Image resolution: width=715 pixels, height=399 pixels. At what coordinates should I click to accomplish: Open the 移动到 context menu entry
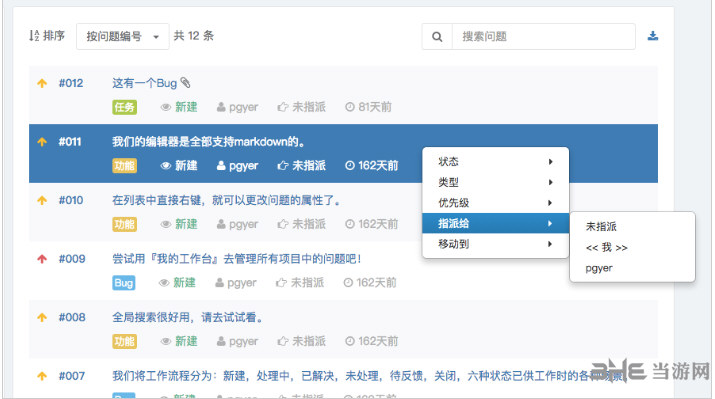[x=496, y=244]
